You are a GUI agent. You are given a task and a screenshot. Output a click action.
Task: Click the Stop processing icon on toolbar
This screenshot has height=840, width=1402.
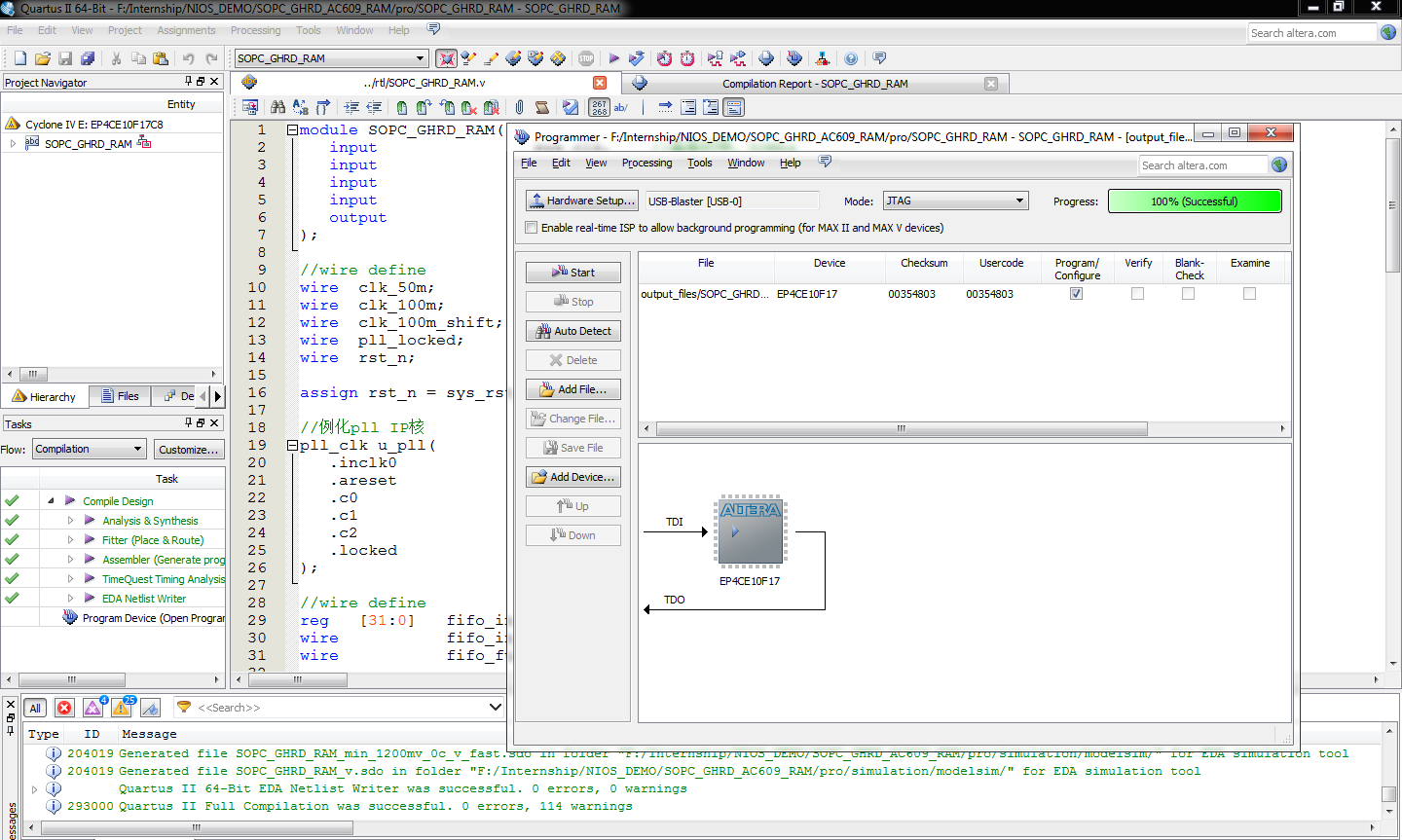click(x=586, y=58)
